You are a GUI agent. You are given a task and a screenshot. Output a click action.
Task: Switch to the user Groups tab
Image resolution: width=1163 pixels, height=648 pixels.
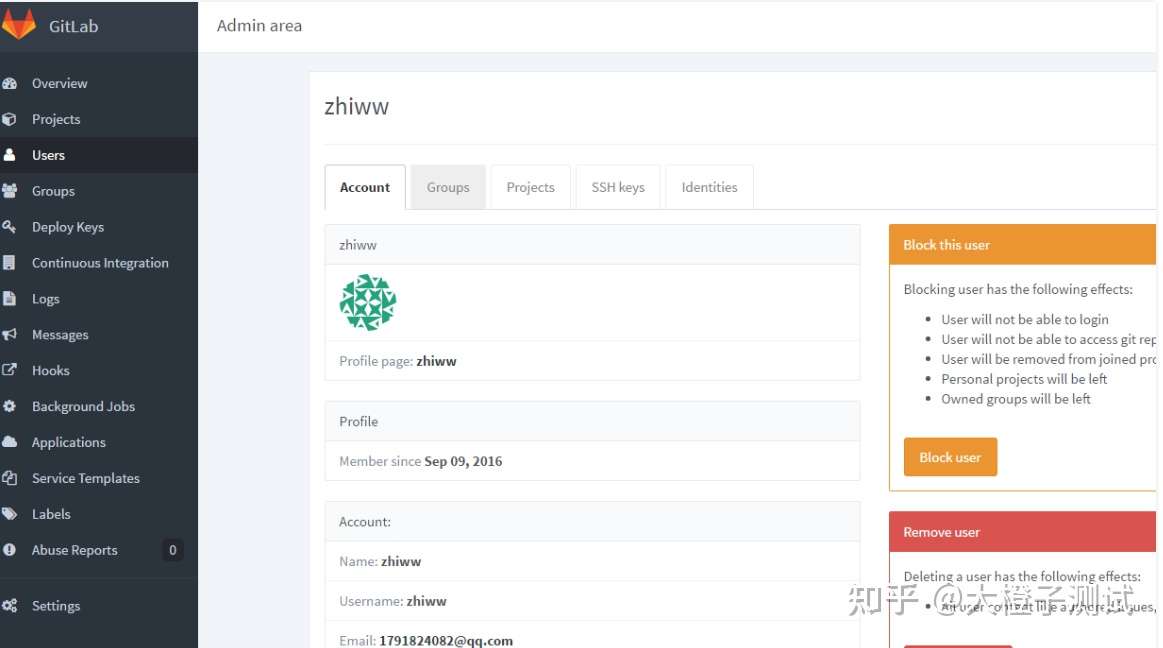448,188
